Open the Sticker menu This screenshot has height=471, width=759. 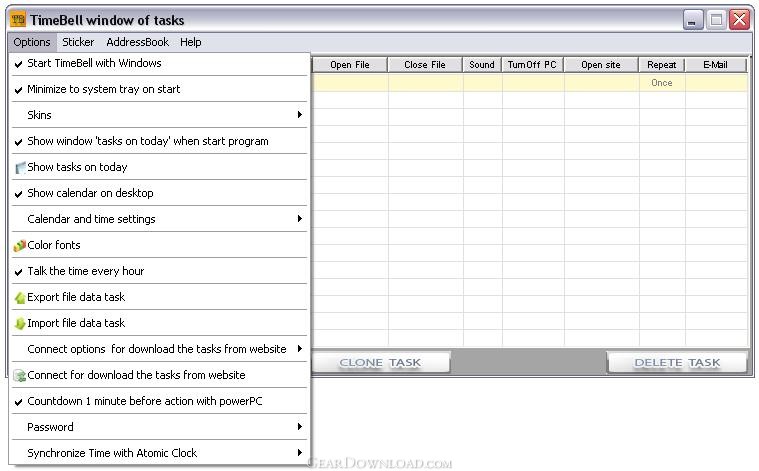click(x=78, y=42)
